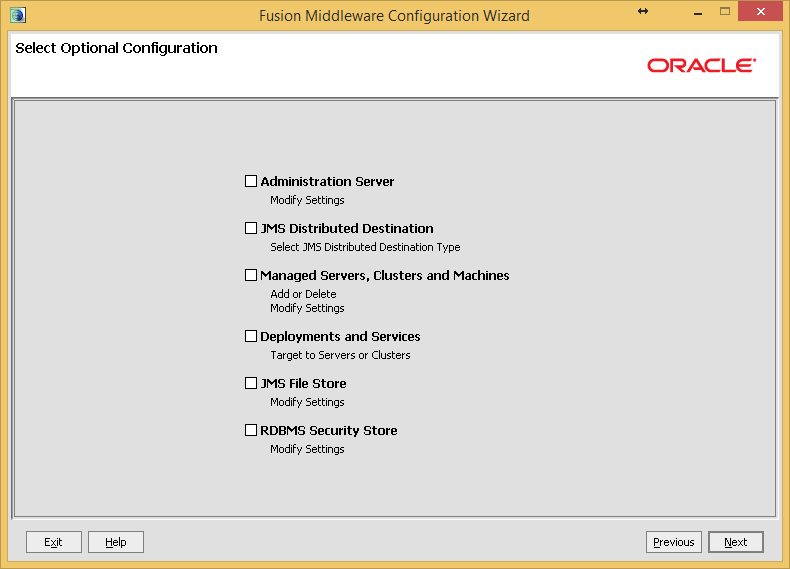
Task: Go back with the Previous button
Action: 674,542
